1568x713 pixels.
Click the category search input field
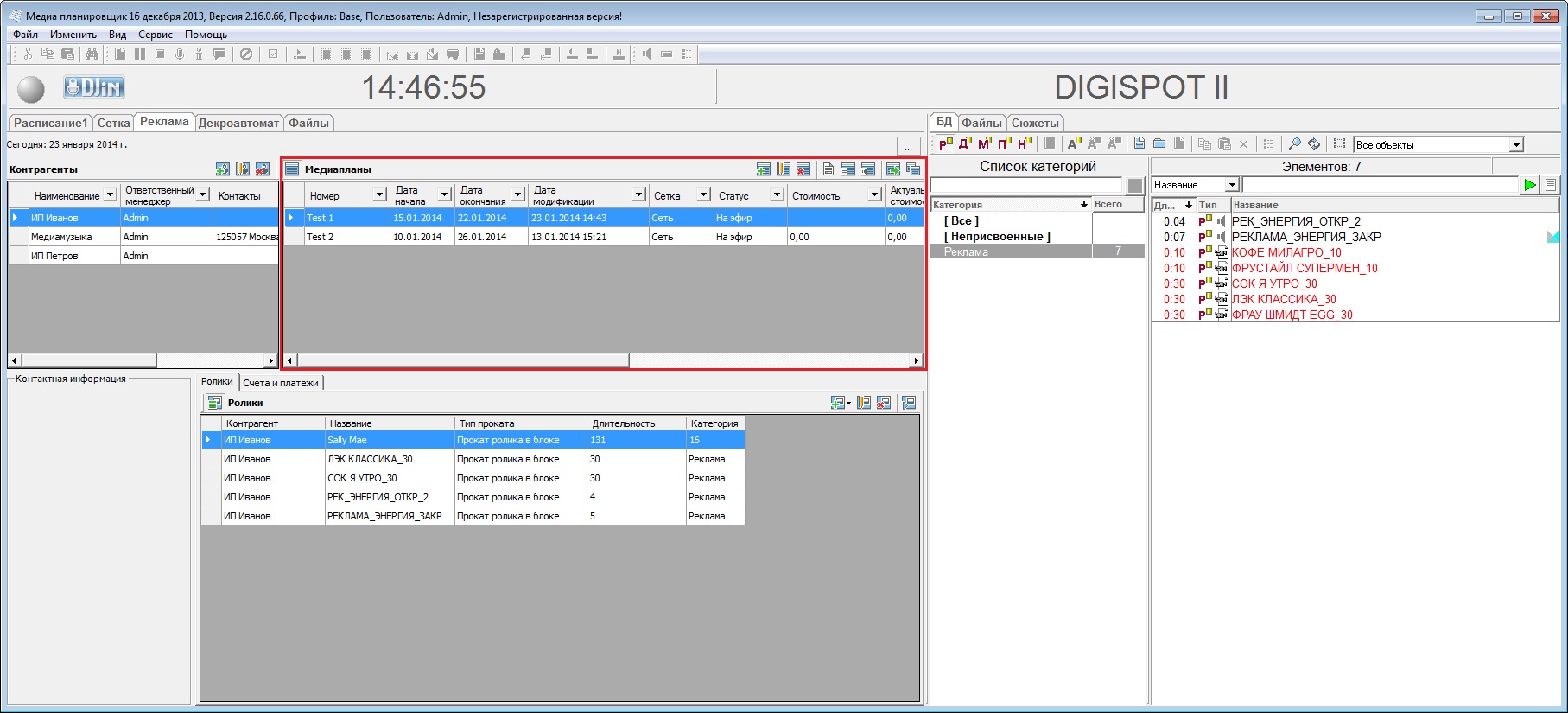pyautogui.click(x=1025, y=185)
